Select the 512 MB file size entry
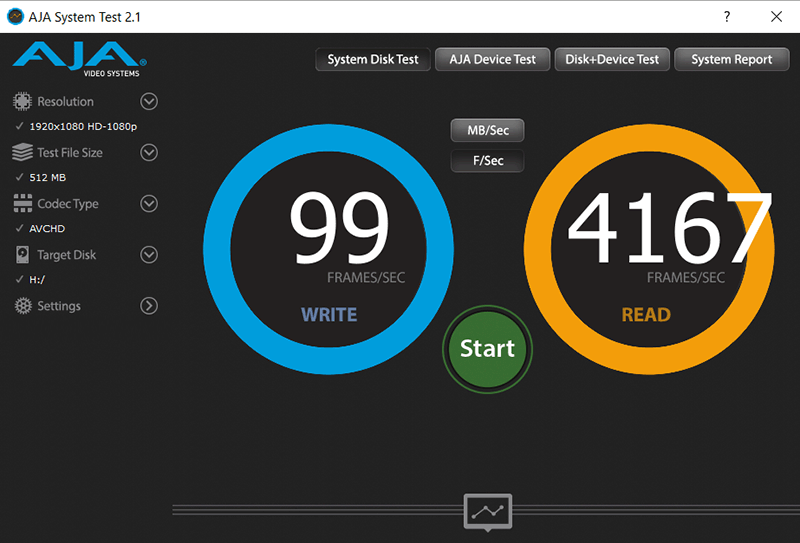800x543 pixels. click(x=47, y=178)
